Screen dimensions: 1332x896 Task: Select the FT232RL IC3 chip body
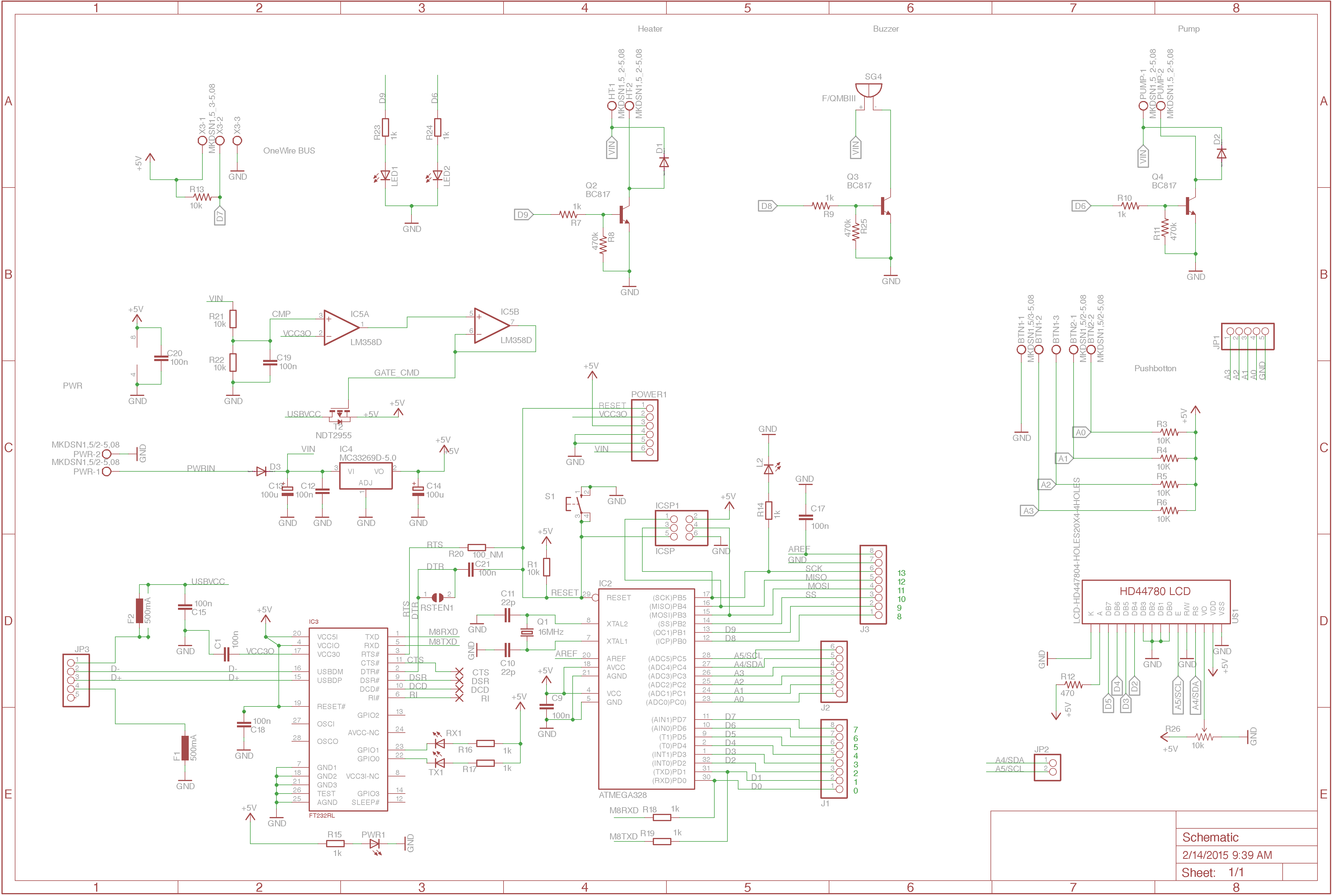tap(348, 720)
